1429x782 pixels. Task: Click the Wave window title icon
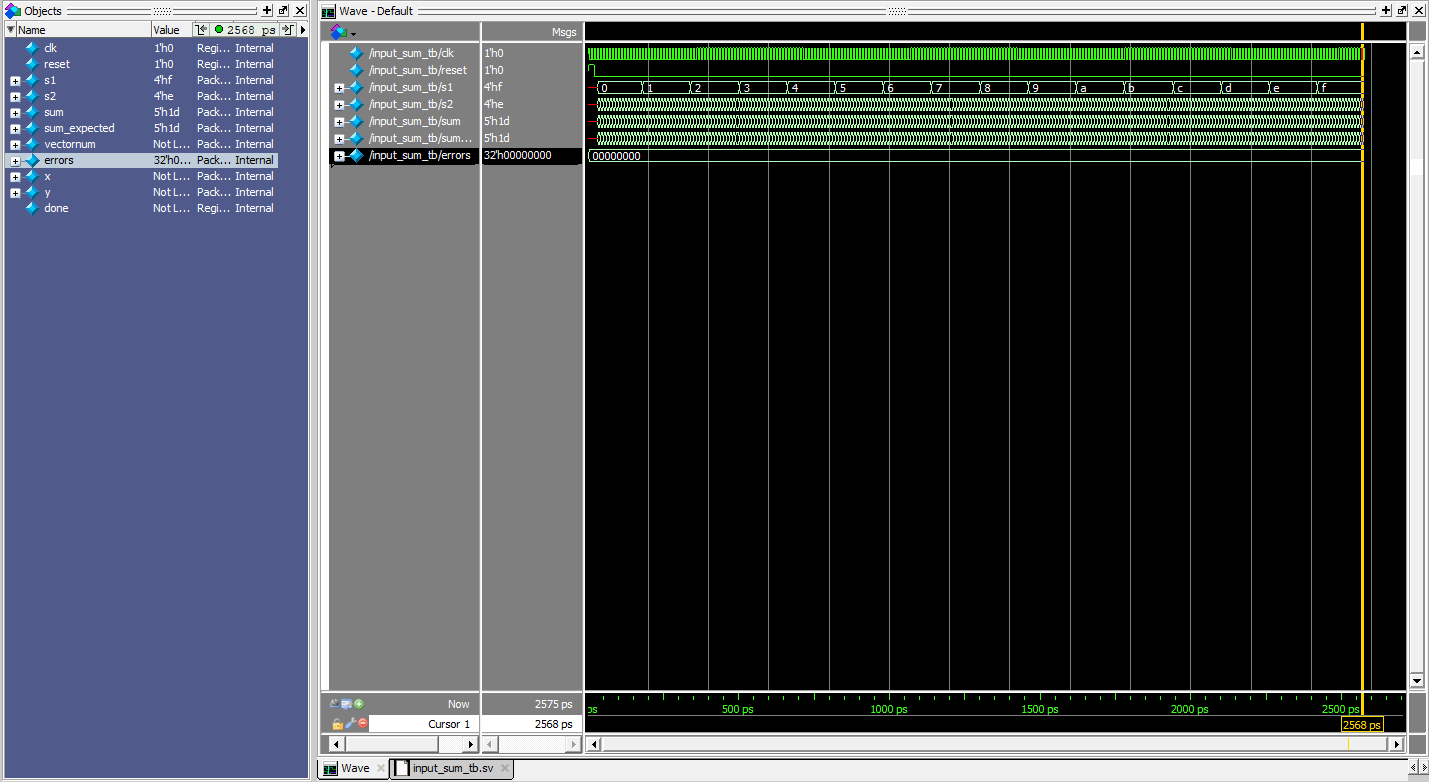(328, 11)
